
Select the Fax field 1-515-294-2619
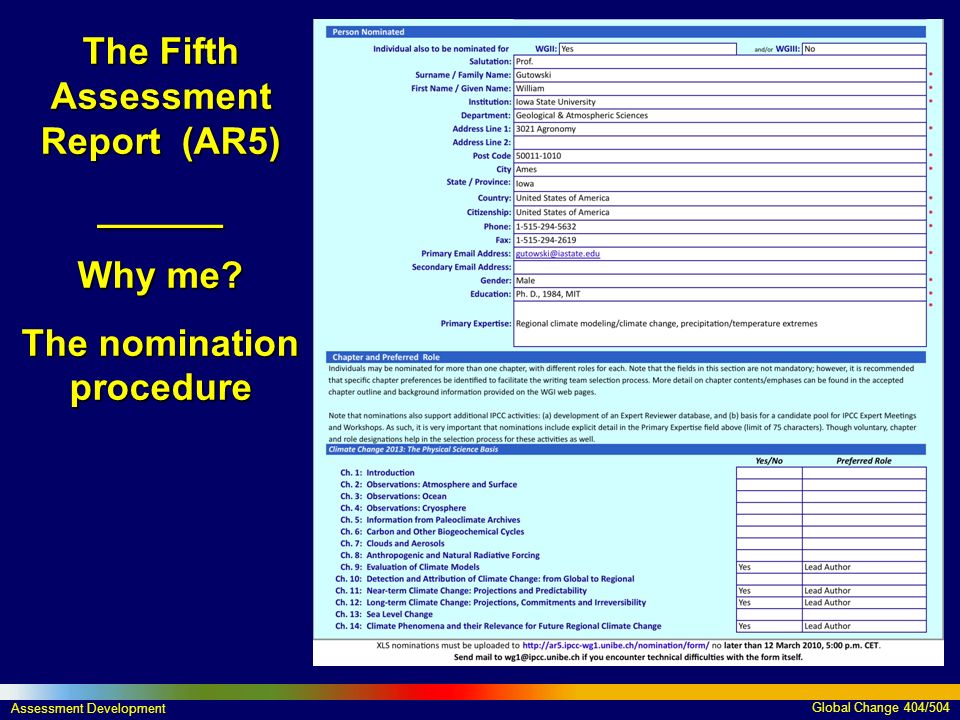coord(719,240)
